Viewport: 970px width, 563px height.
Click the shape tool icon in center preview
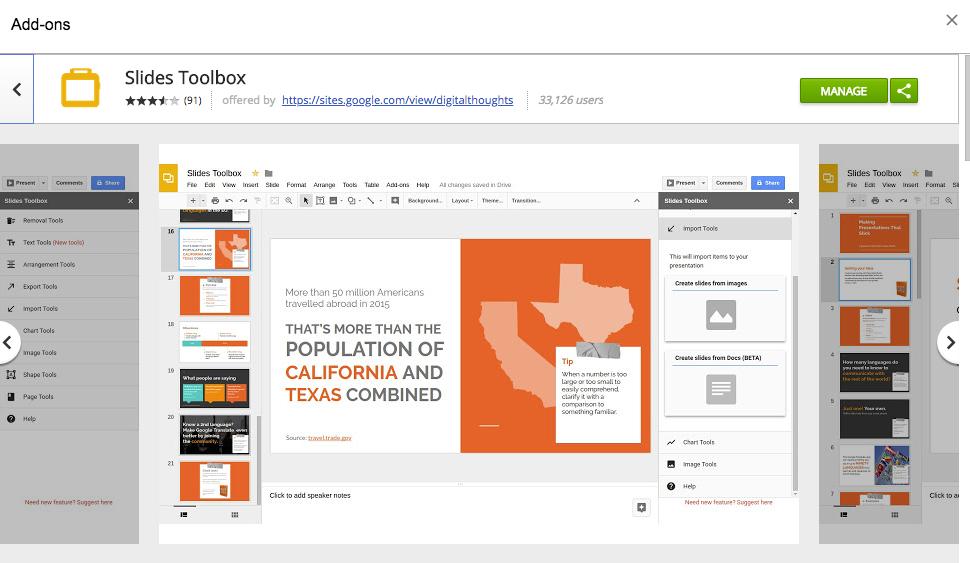(351, 200)
